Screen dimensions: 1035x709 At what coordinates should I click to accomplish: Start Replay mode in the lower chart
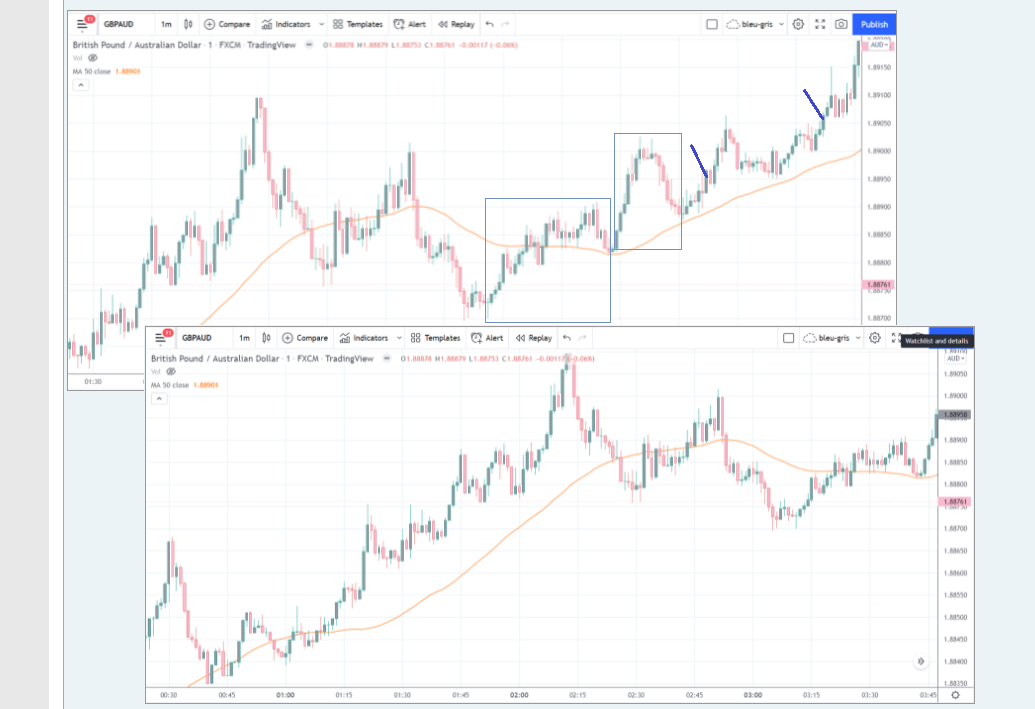point(534,338)
